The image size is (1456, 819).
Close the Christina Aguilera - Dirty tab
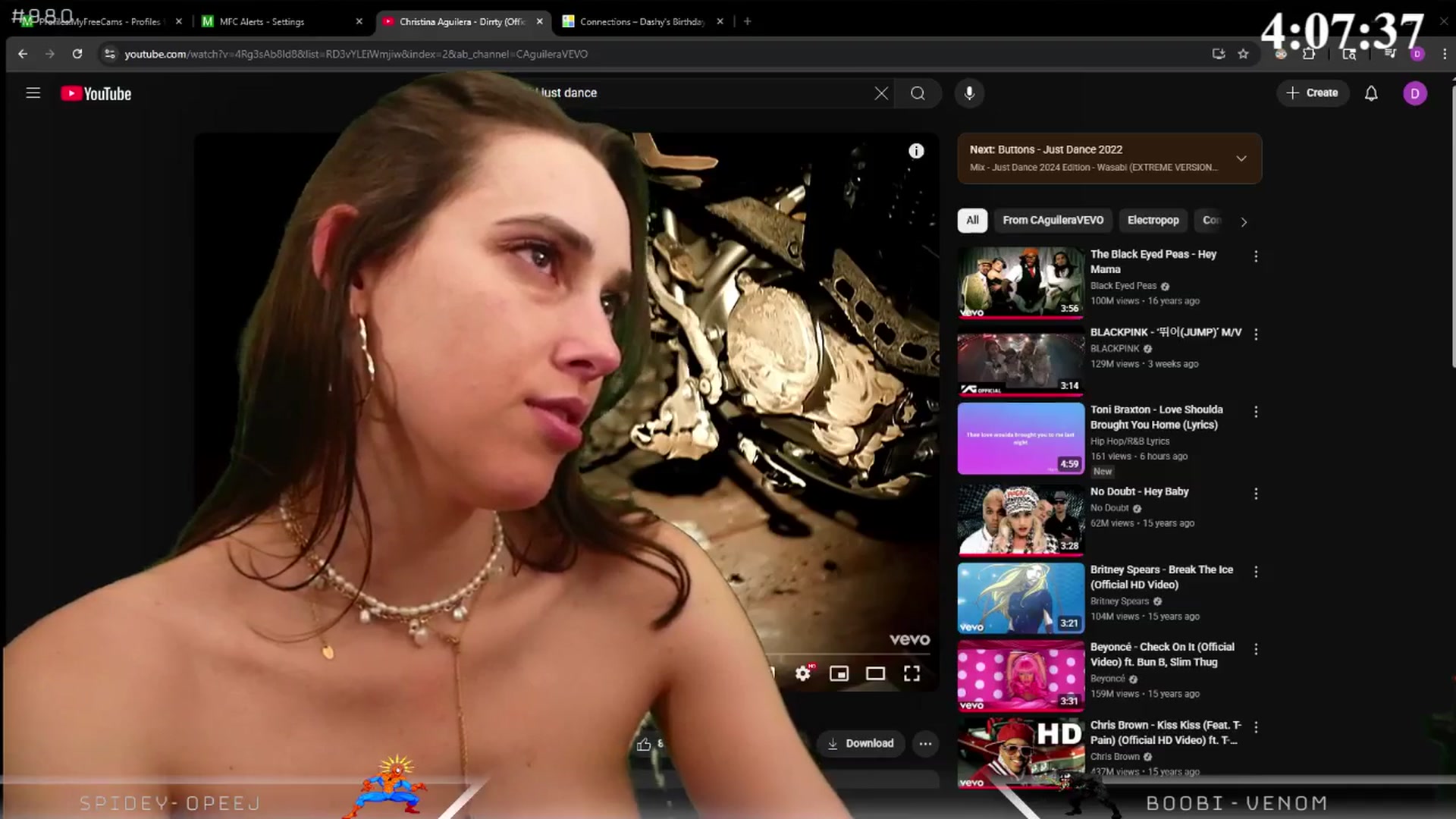(x=540, y=22)
